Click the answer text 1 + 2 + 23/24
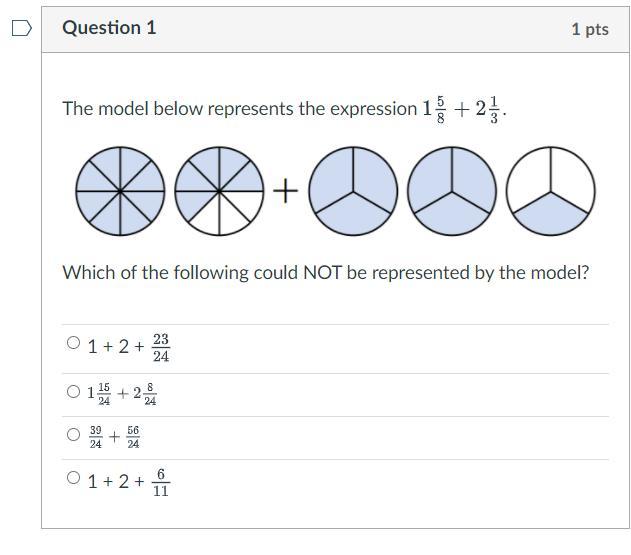The width and height of the screenshot is (631, 555). click(128, 346)
